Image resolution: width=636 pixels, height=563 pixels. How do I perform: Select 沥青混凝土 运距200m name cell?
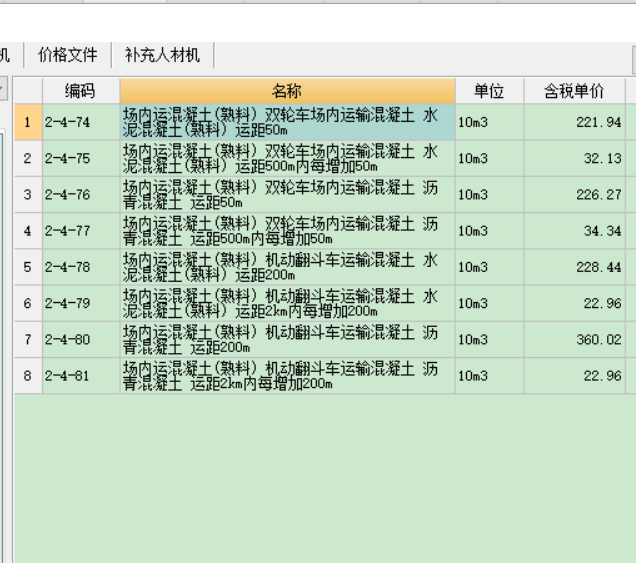click(x=288, y=340)
